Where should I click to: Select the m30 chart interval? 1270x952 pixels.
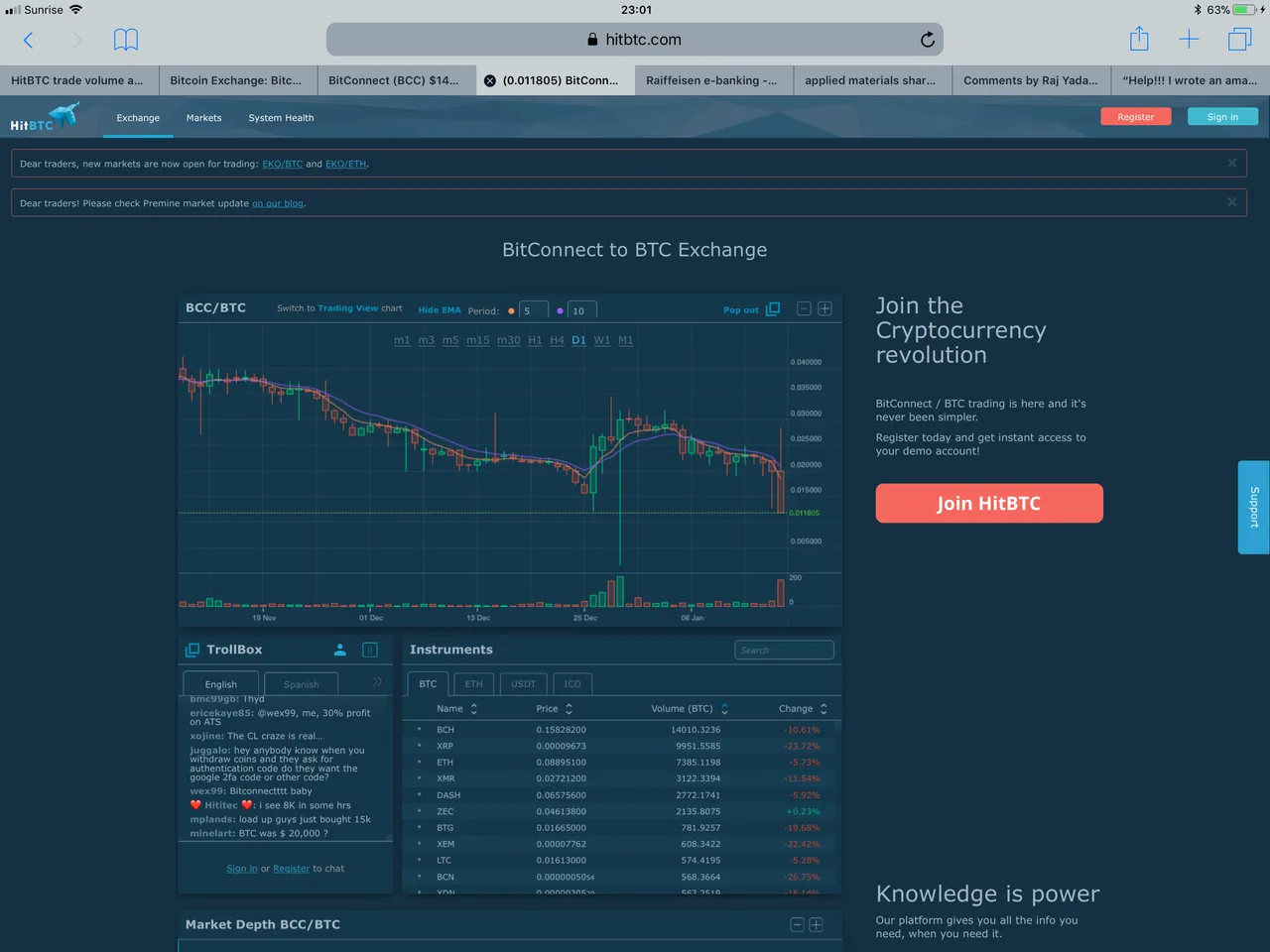point(509,340)
